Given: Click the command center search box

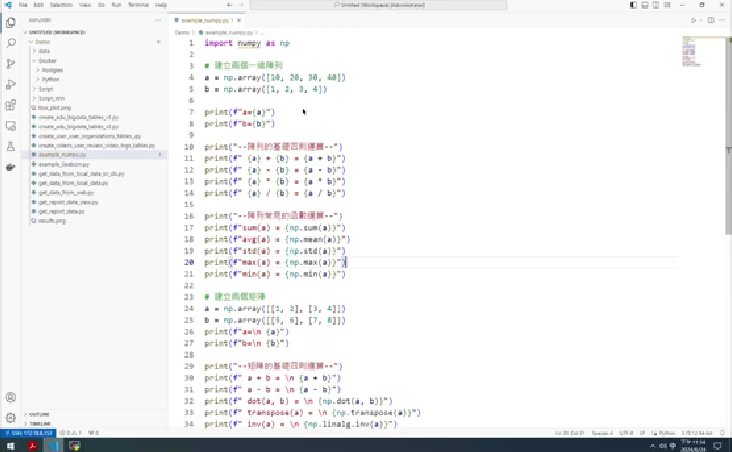Looking at the screenshot, I should point(378,5).
